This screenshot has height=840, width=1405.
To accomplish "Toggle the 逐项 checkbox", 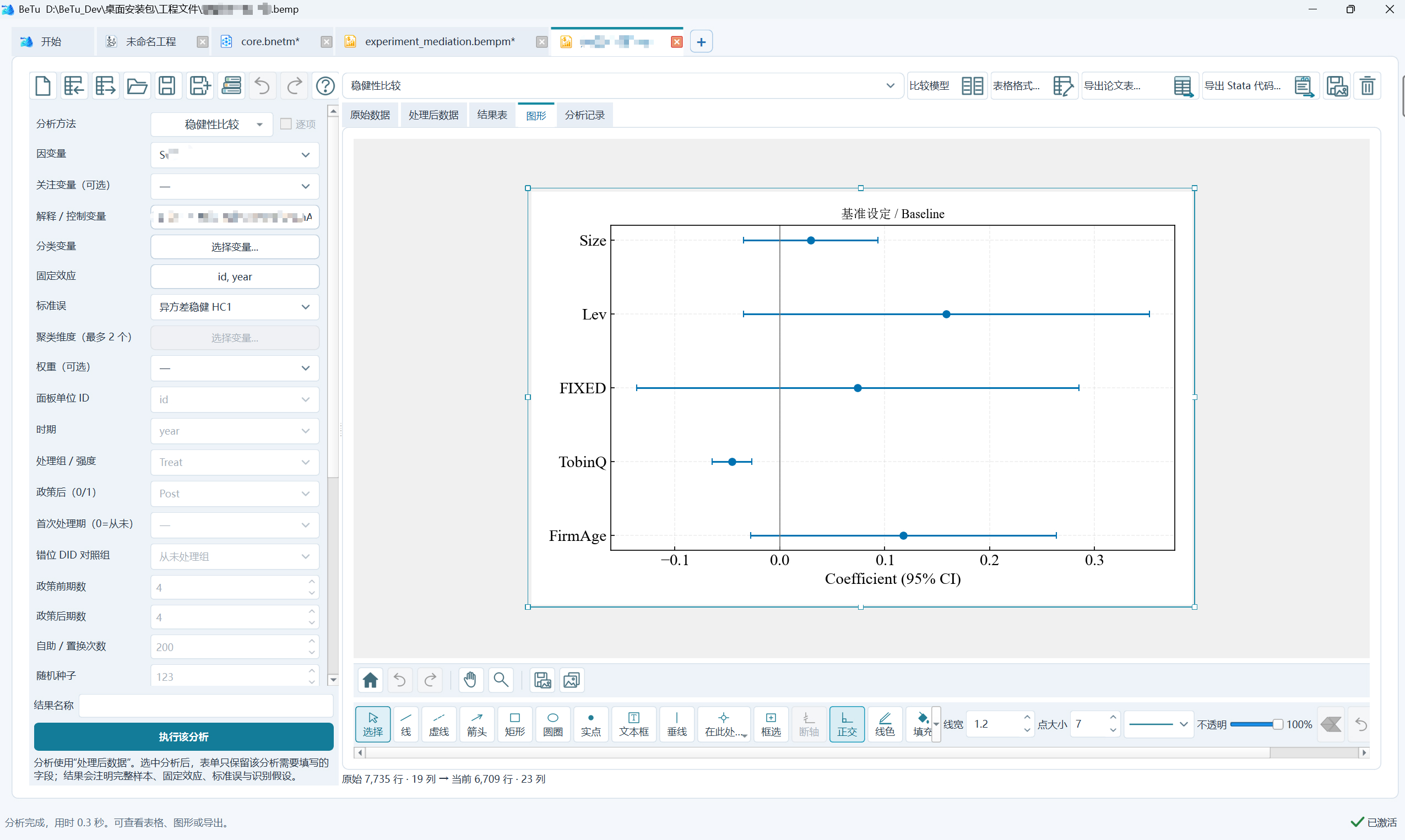I will click(x=286, y=123).
